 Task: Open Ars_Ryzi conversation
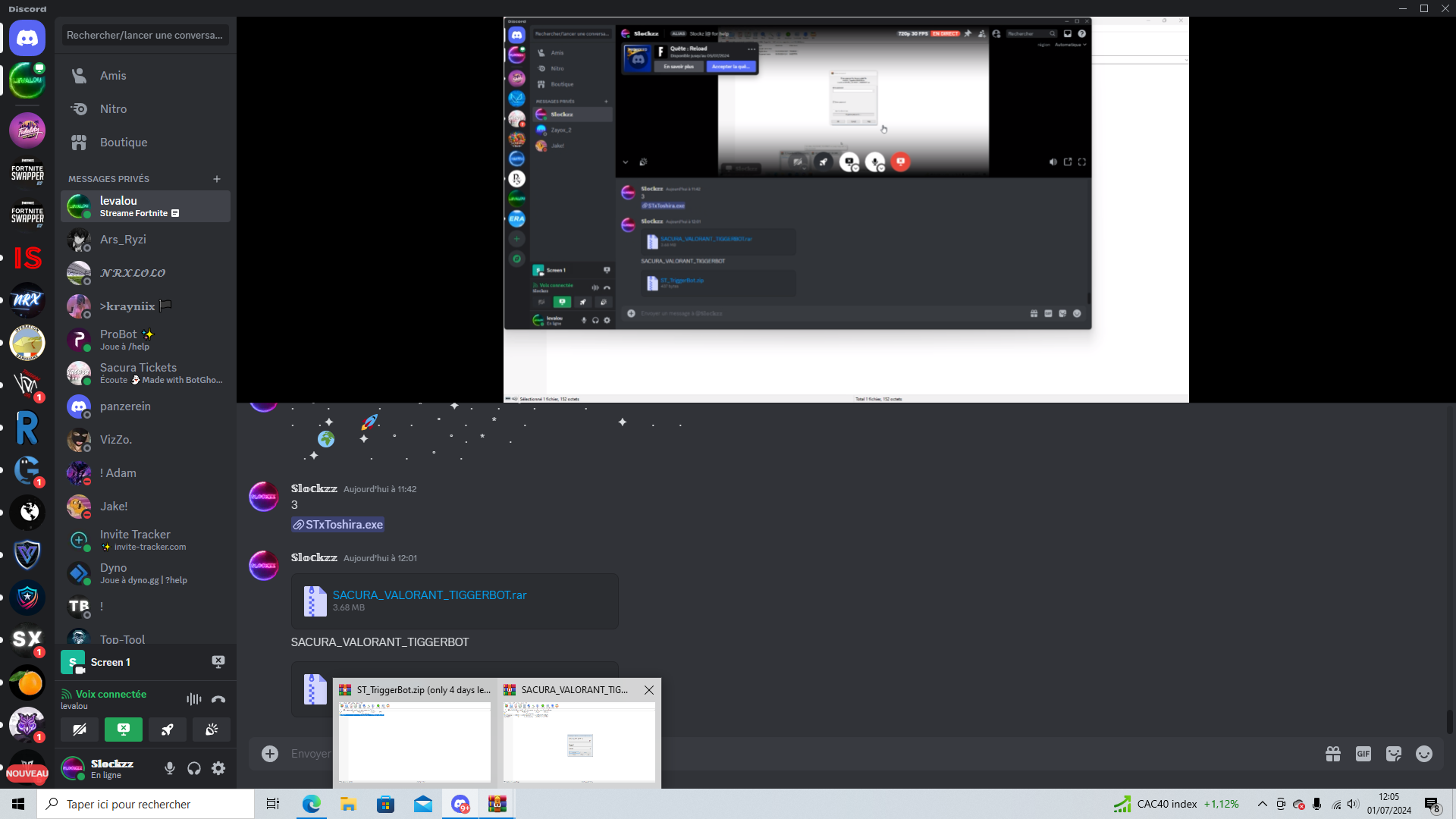(146, 240)
